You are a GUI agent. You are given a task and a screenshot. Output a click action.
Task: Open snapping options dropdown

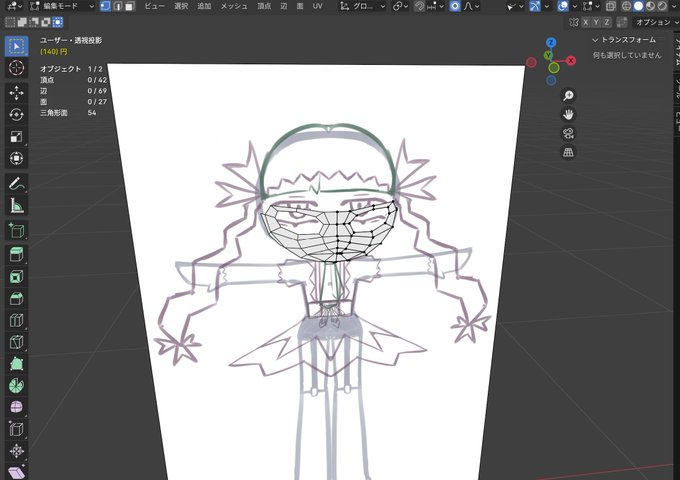click(436, 6)
